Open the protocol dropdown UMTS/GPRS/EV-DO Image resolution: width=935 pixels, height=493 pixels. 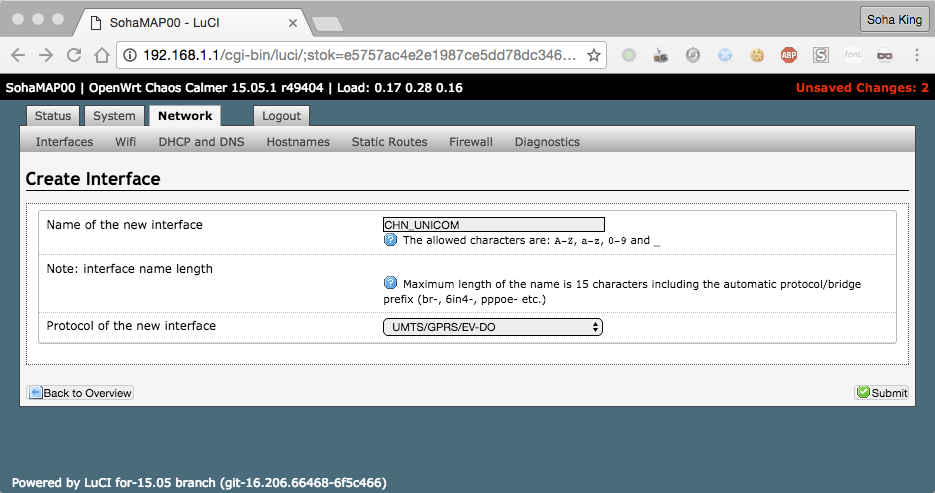coord(493,327)
